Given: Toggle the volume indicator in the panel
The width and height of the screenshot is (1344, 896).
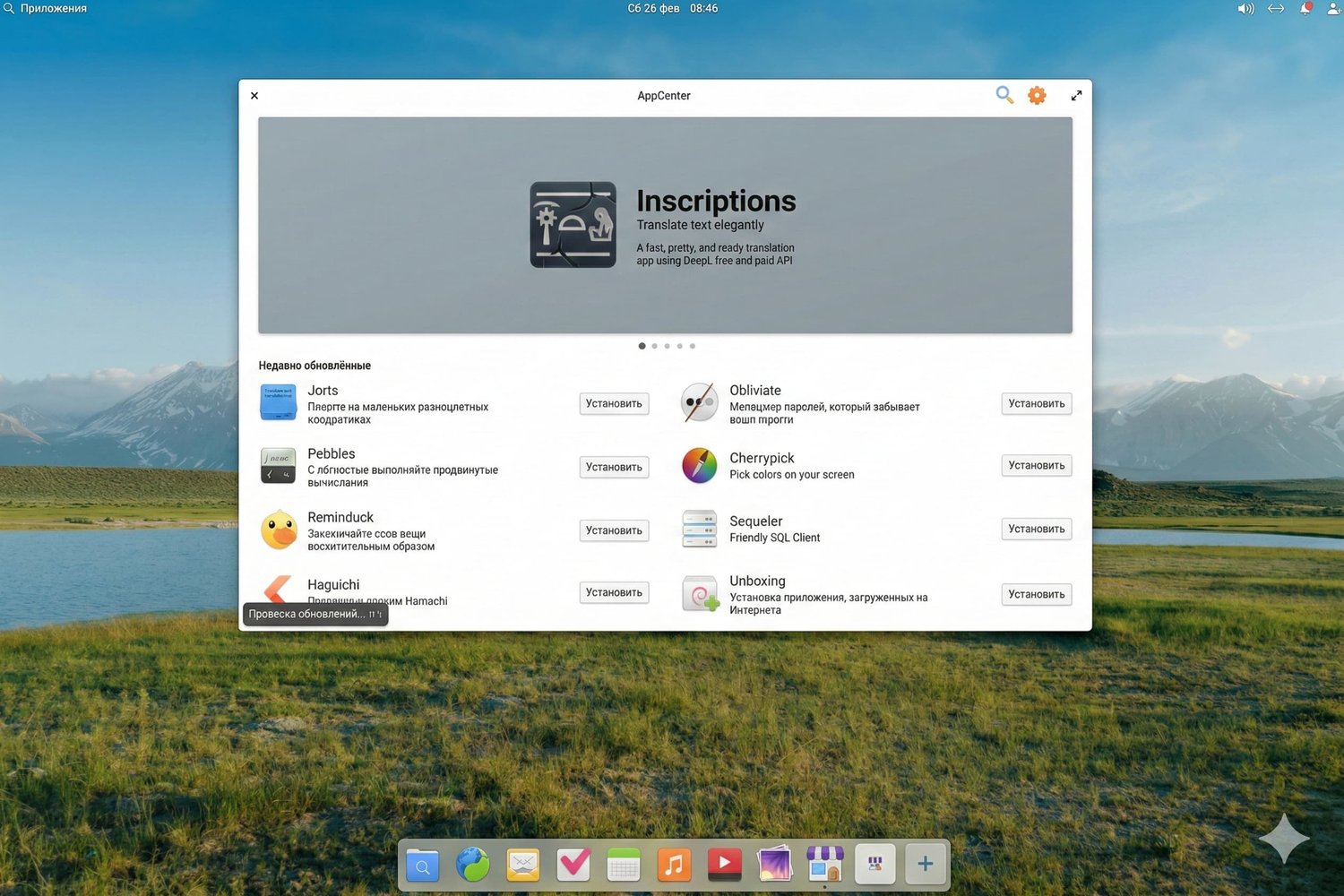Looking at the screenshot, I should [x=1245, y=8].
